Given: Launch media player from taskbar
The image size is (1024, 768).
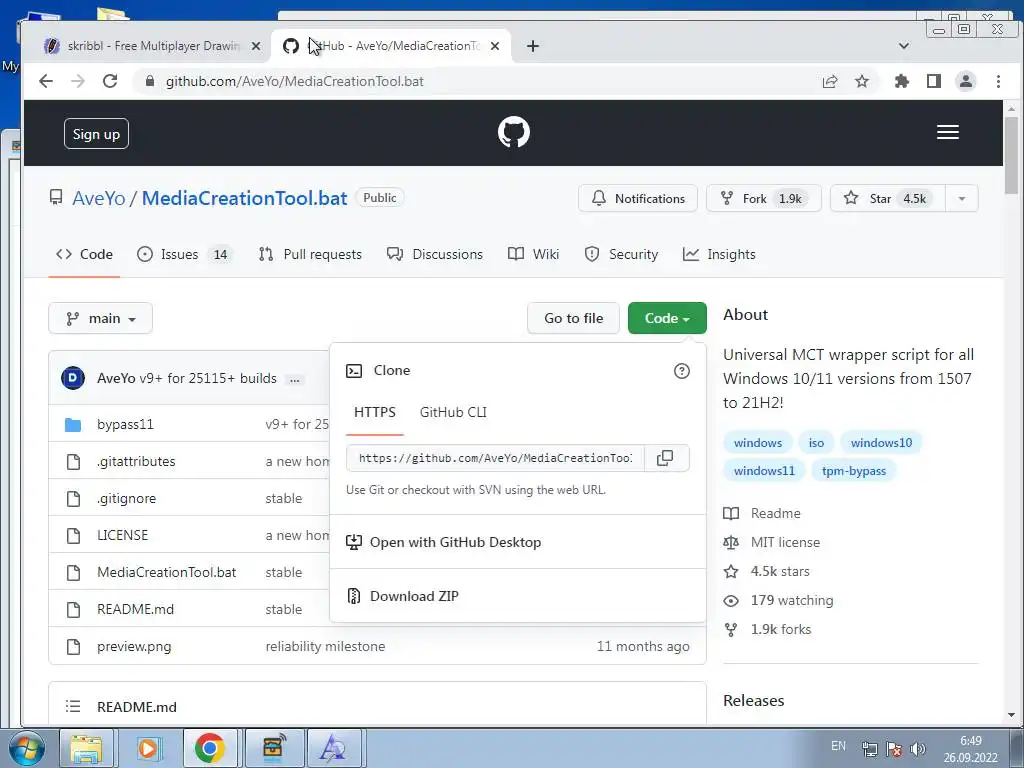Looking at the screenshot, I should pyautogui.click(x=148, y=748).
